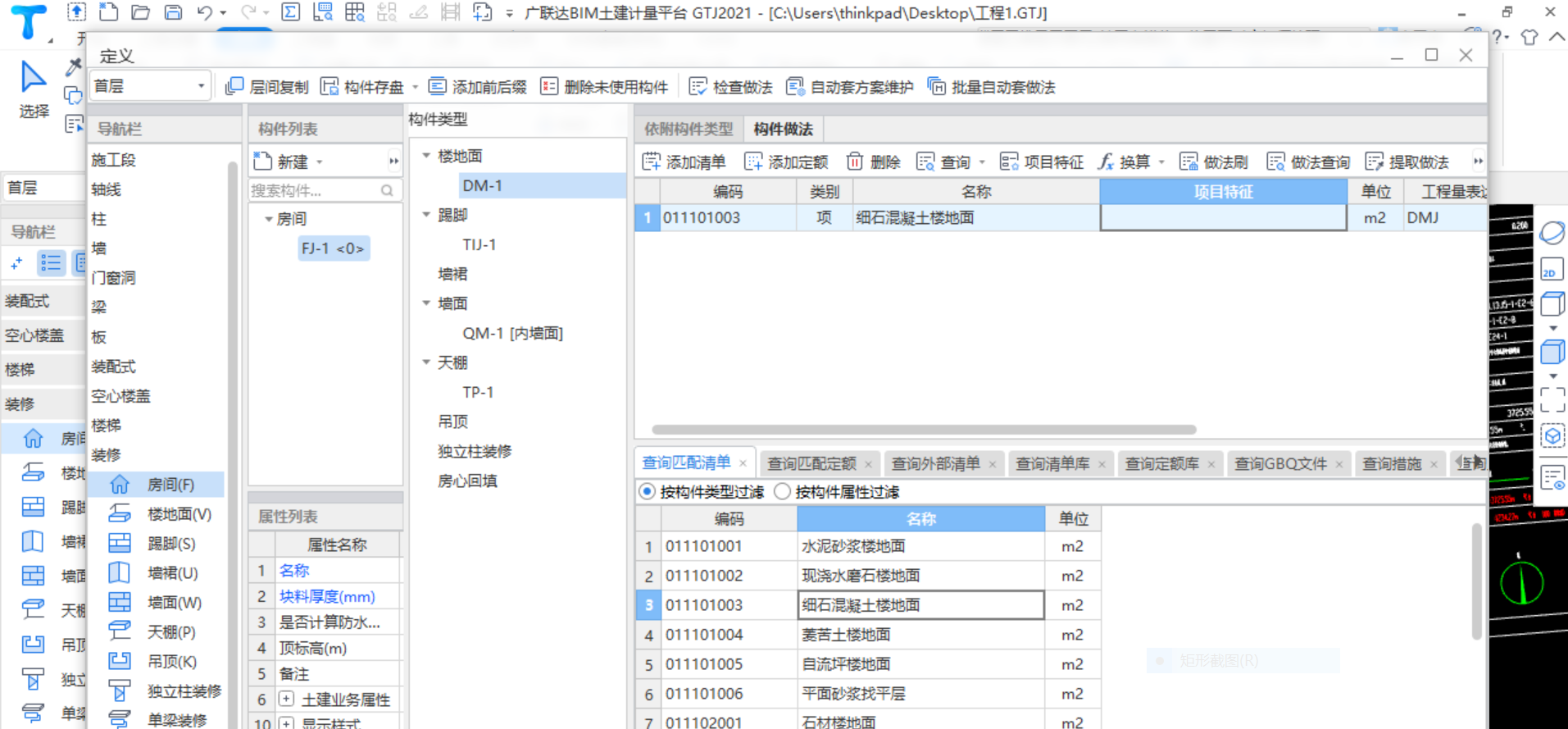Collapse the 踢脚 tree node
Screen dimensions: 1568x729
(x=426, y=215)
